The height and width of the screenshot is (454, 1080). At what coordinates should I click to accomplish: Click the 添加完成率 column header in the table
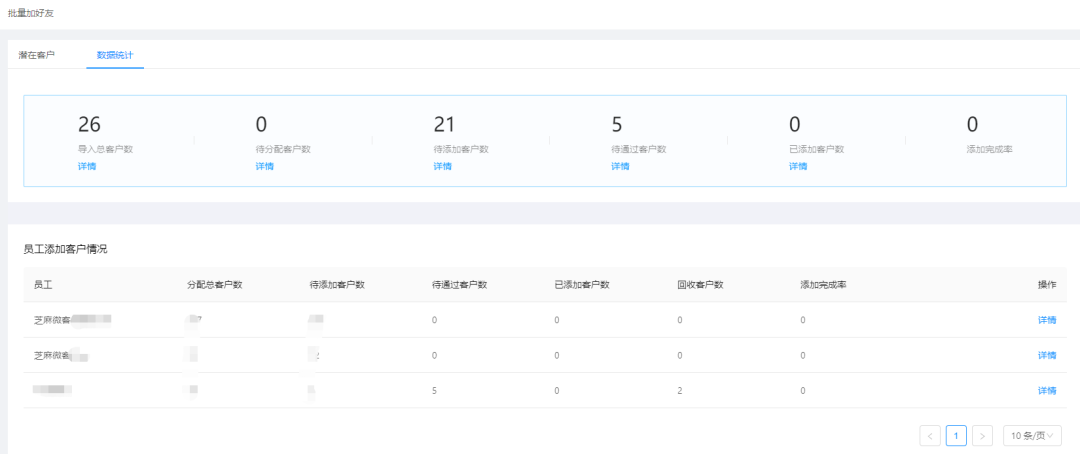[x=823, y=285]
